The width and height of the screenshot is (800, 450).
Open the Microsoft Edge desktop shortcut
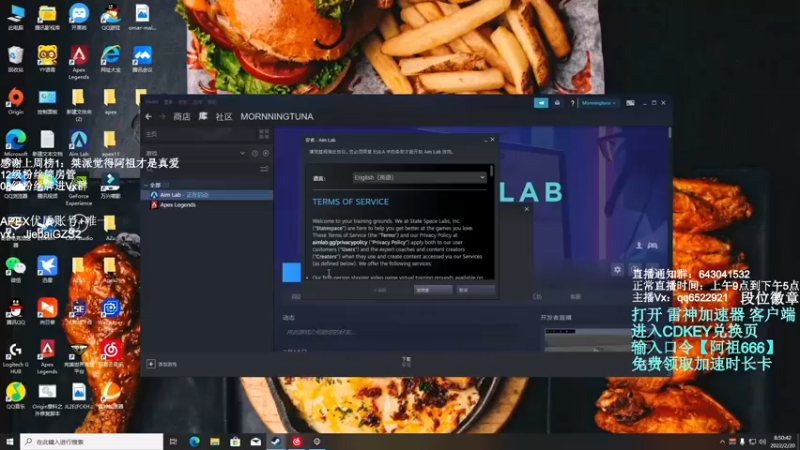[x=16, y=143]
